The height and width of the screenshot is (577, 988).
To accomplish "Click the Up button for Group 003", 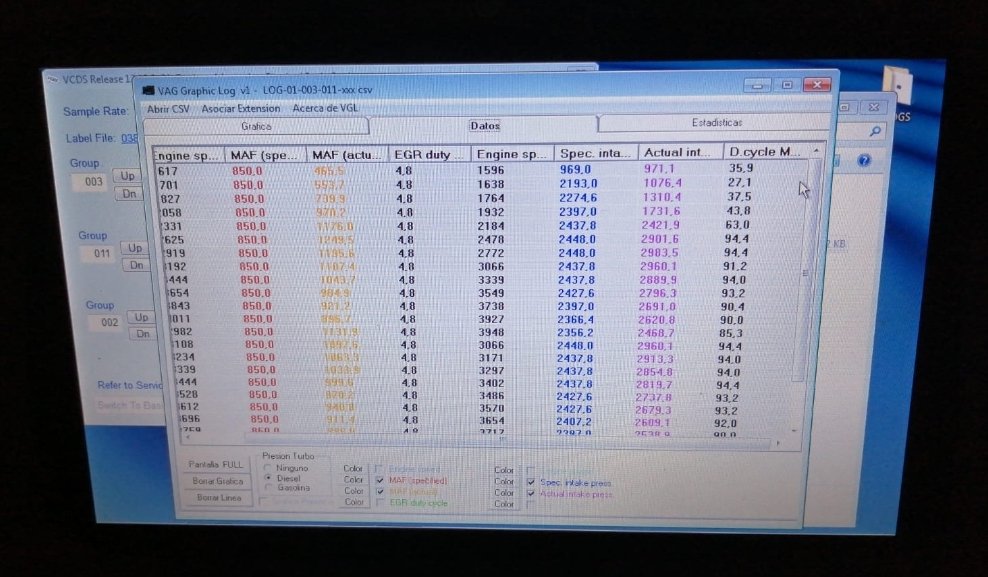I will click(x=127, y=175).
